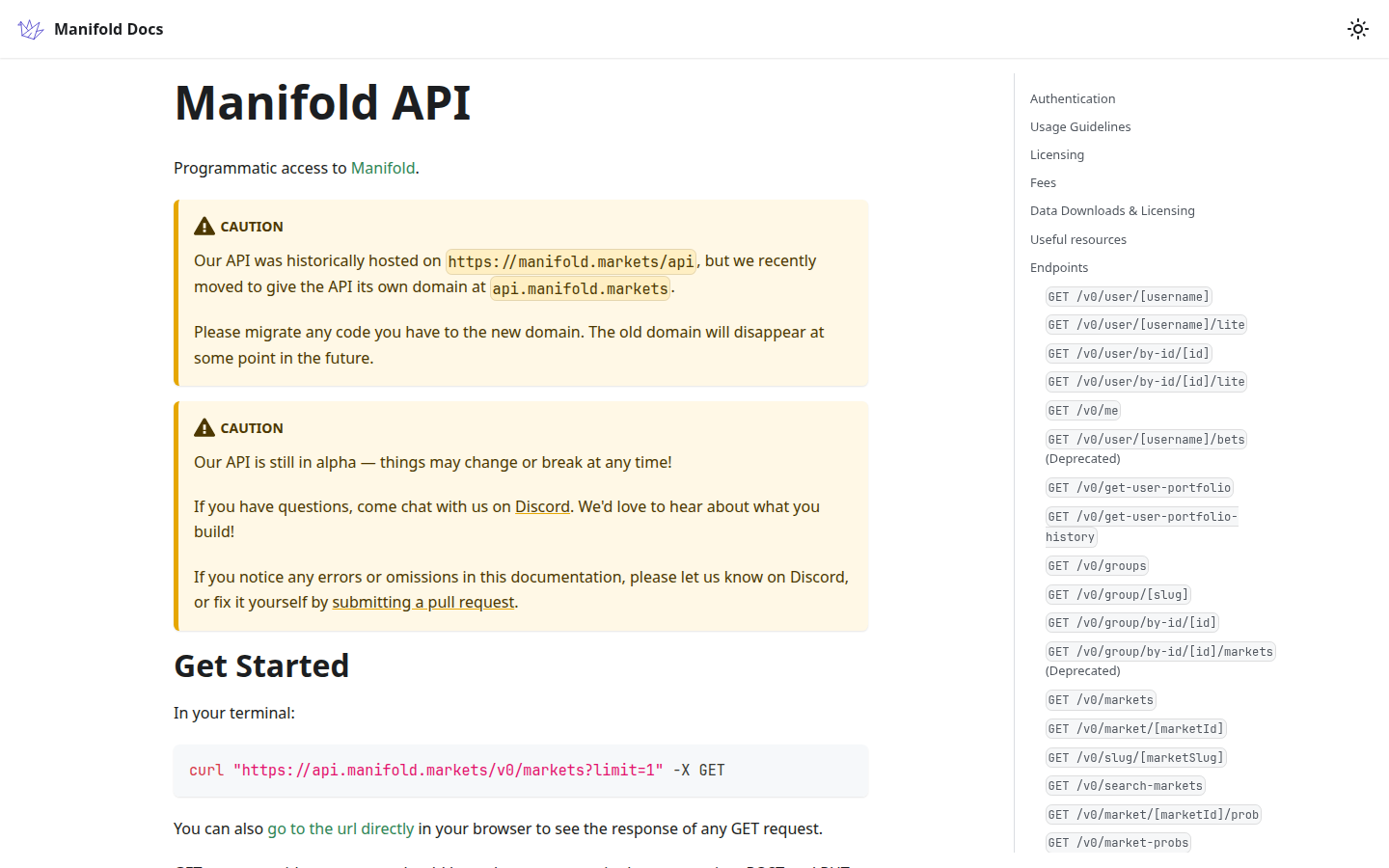Open deprecated GET /v0/group/by-id/[id]/markets endpoint

1160,661
